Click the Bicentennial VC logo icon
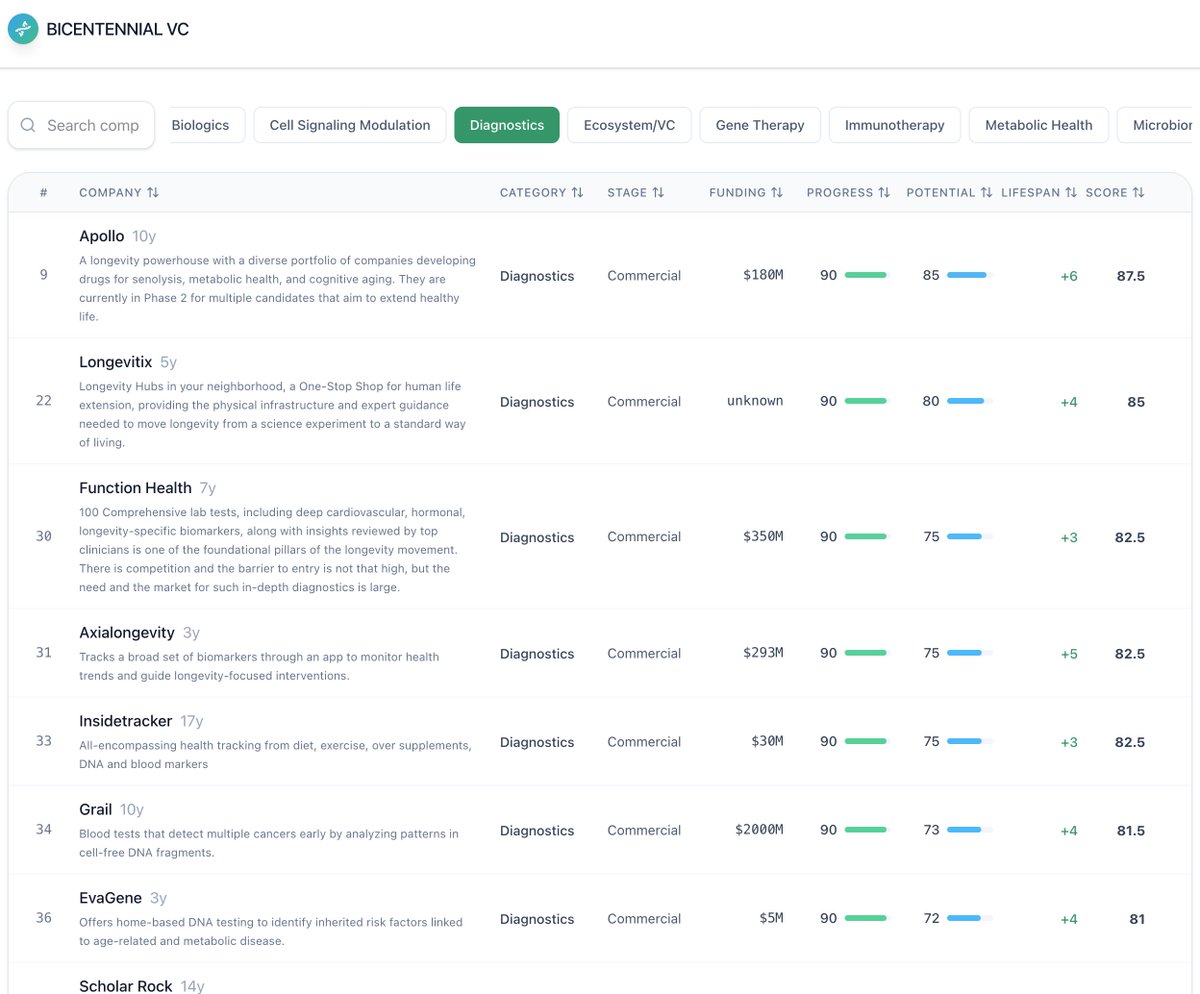 23,29
